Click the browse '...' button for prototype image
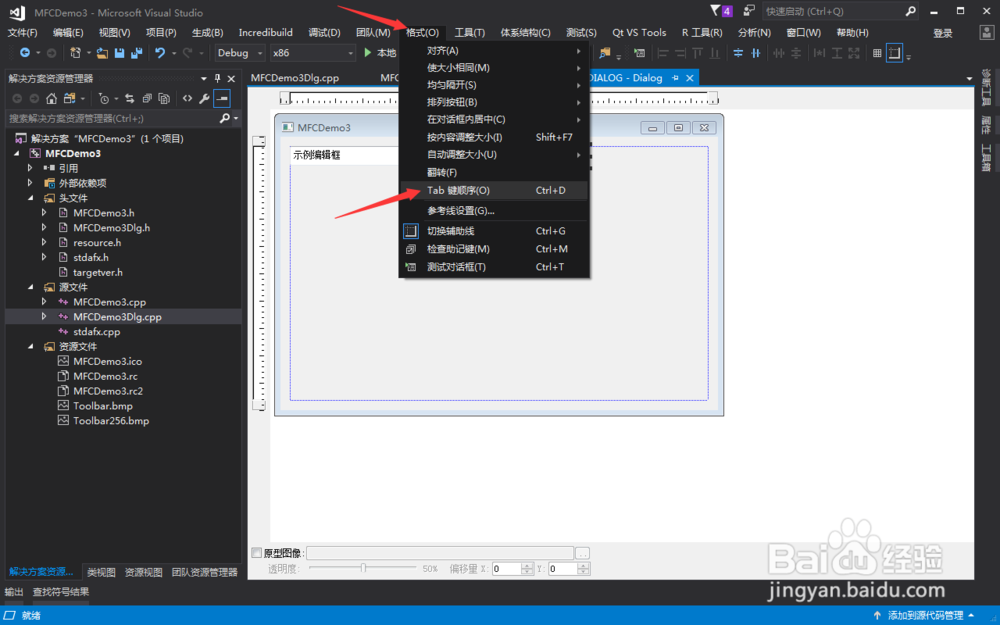The image size is (1000, 625). pyautogui.click(x=582, y=553)
